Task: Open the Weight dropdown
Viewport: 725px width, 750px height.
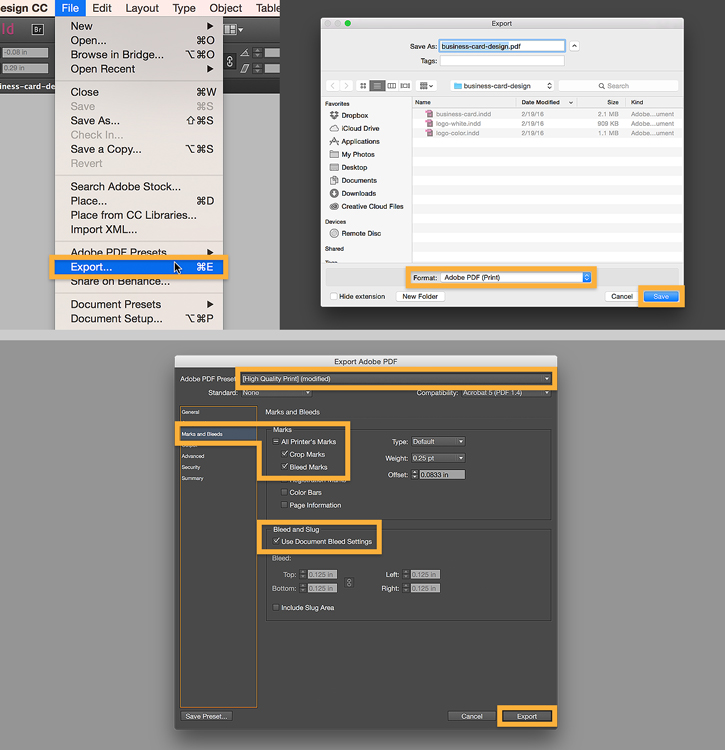Action: (x=438, y=458)
